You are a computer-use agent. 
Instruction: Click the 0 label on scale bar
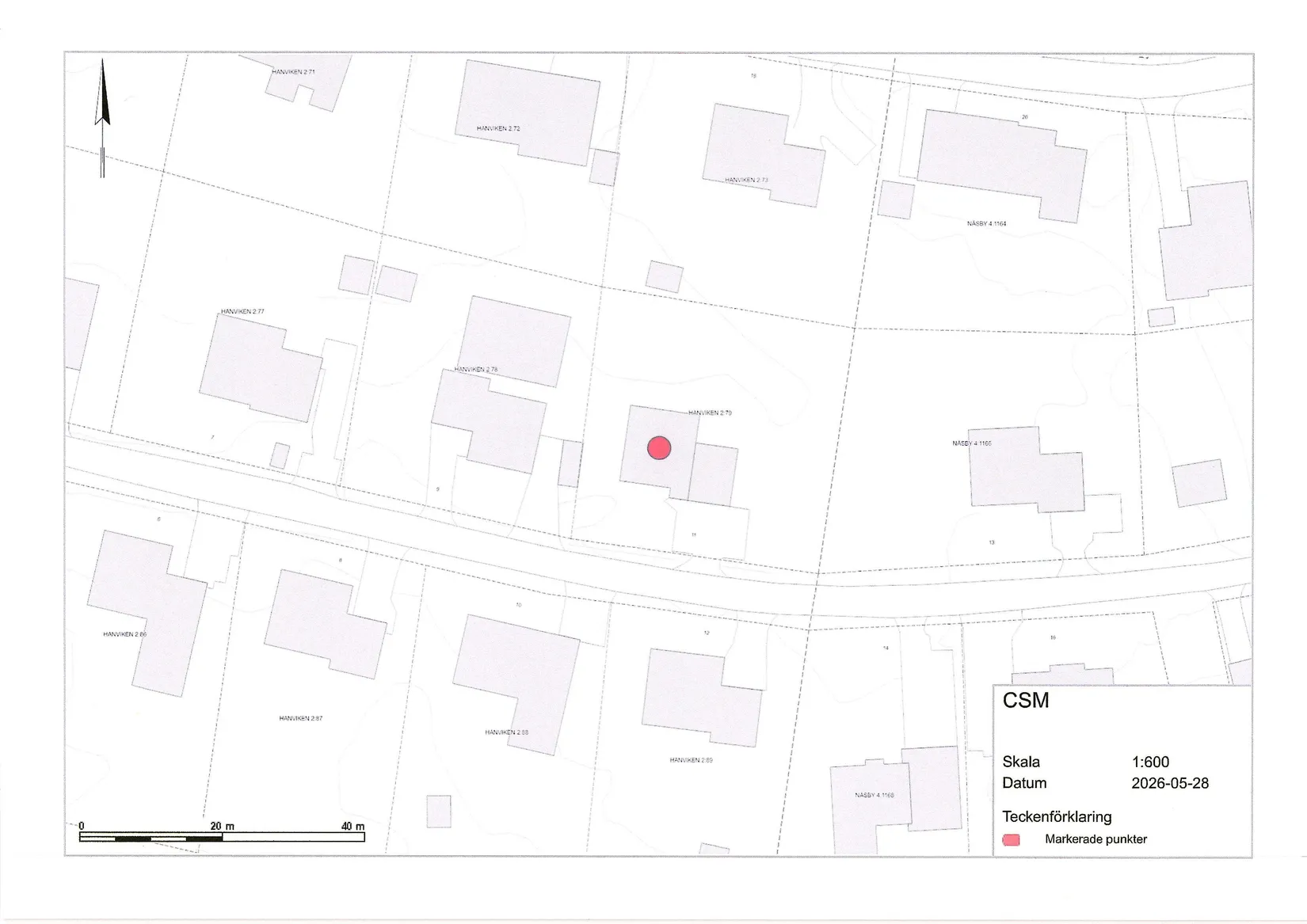point(82,826)
